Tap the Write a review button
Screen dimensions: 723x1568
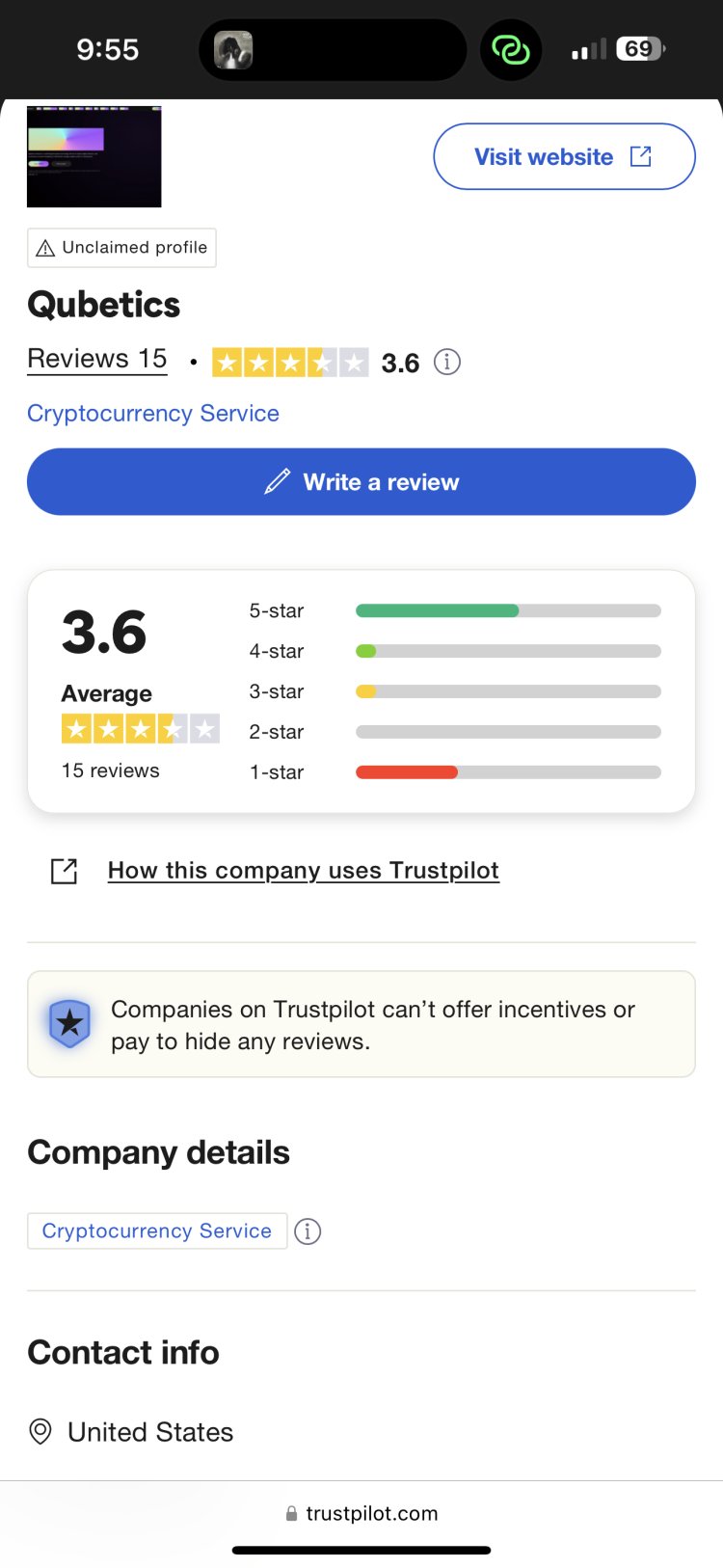click(x=361, y=481)
